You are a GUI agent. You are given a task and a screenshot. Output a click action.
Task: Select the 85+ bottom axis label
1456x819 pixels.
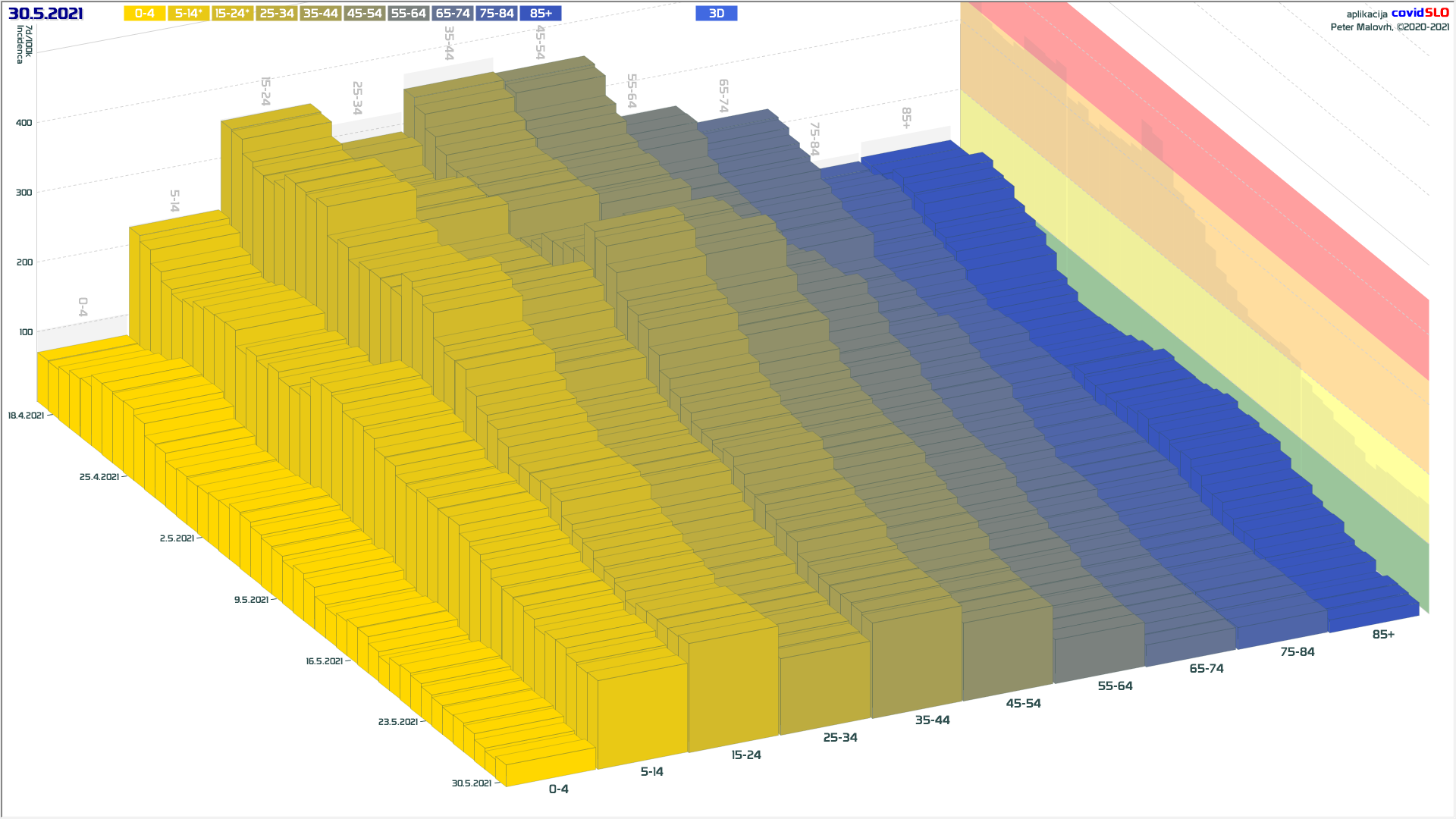tap(1383, 635)
